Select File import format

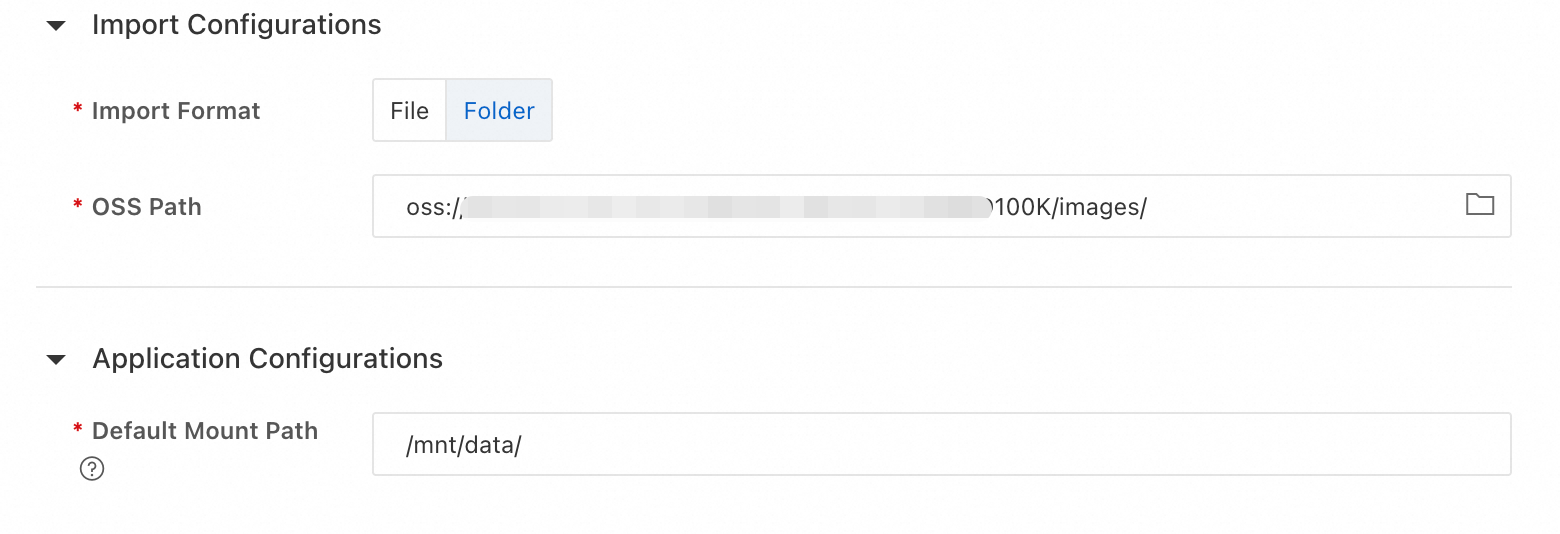(x=409, y=111)
